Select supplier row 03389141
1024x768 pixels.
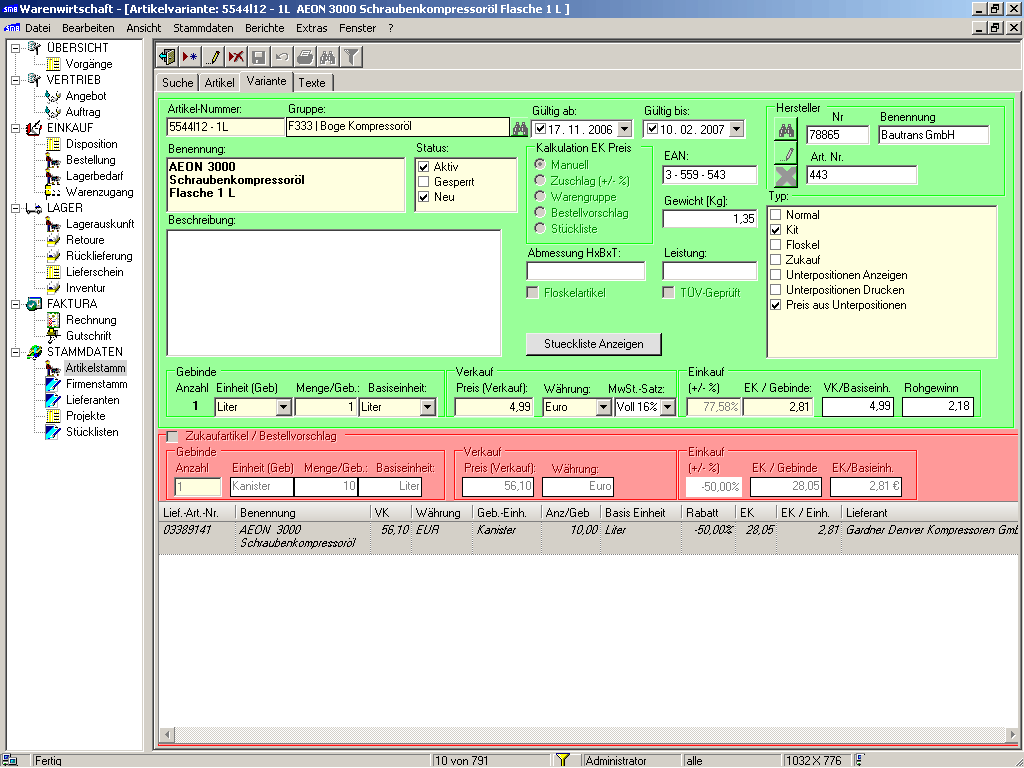588,537
